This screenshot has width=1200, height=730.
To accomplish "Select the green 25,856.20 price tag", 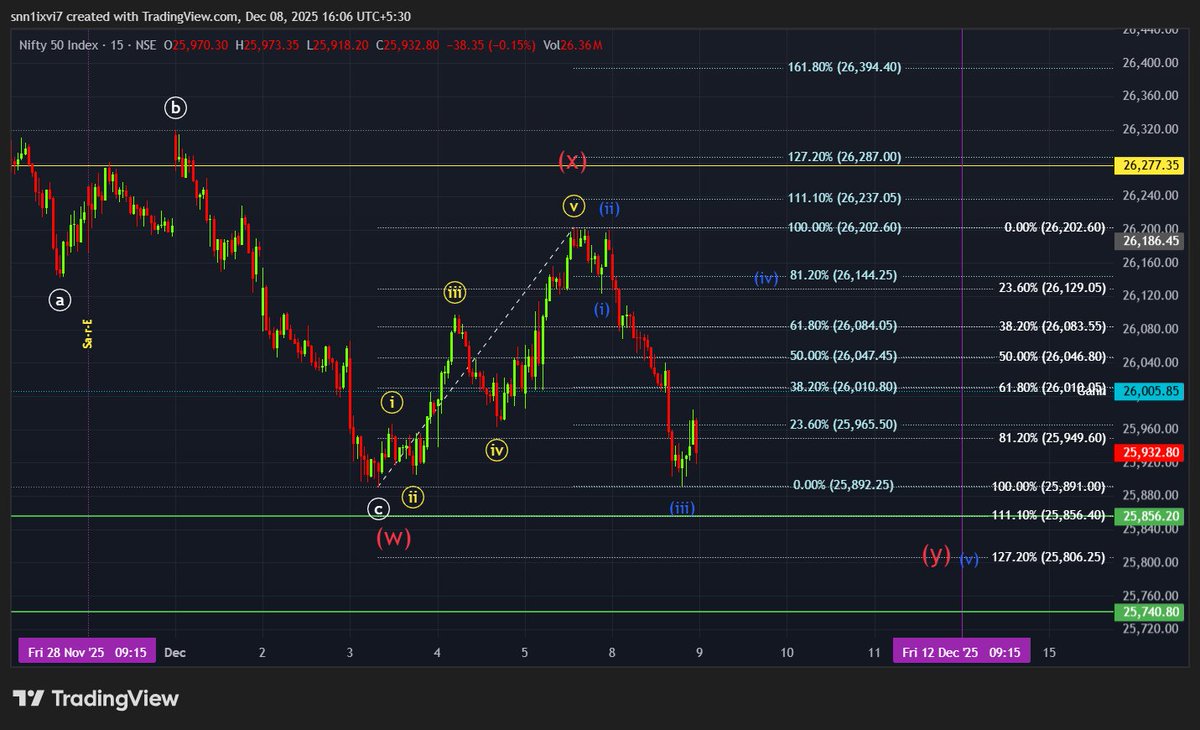I will coord(1150,516).
